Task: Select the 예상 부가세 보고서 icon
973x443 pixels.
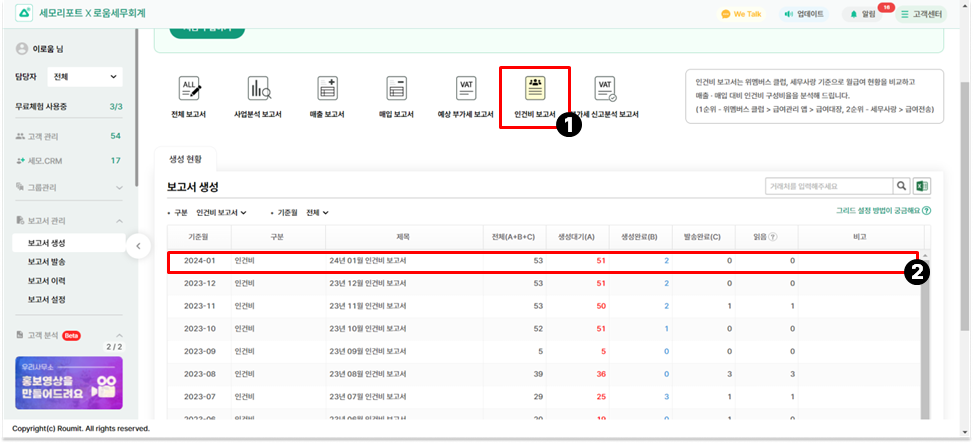Action: (x=466, y=89)
